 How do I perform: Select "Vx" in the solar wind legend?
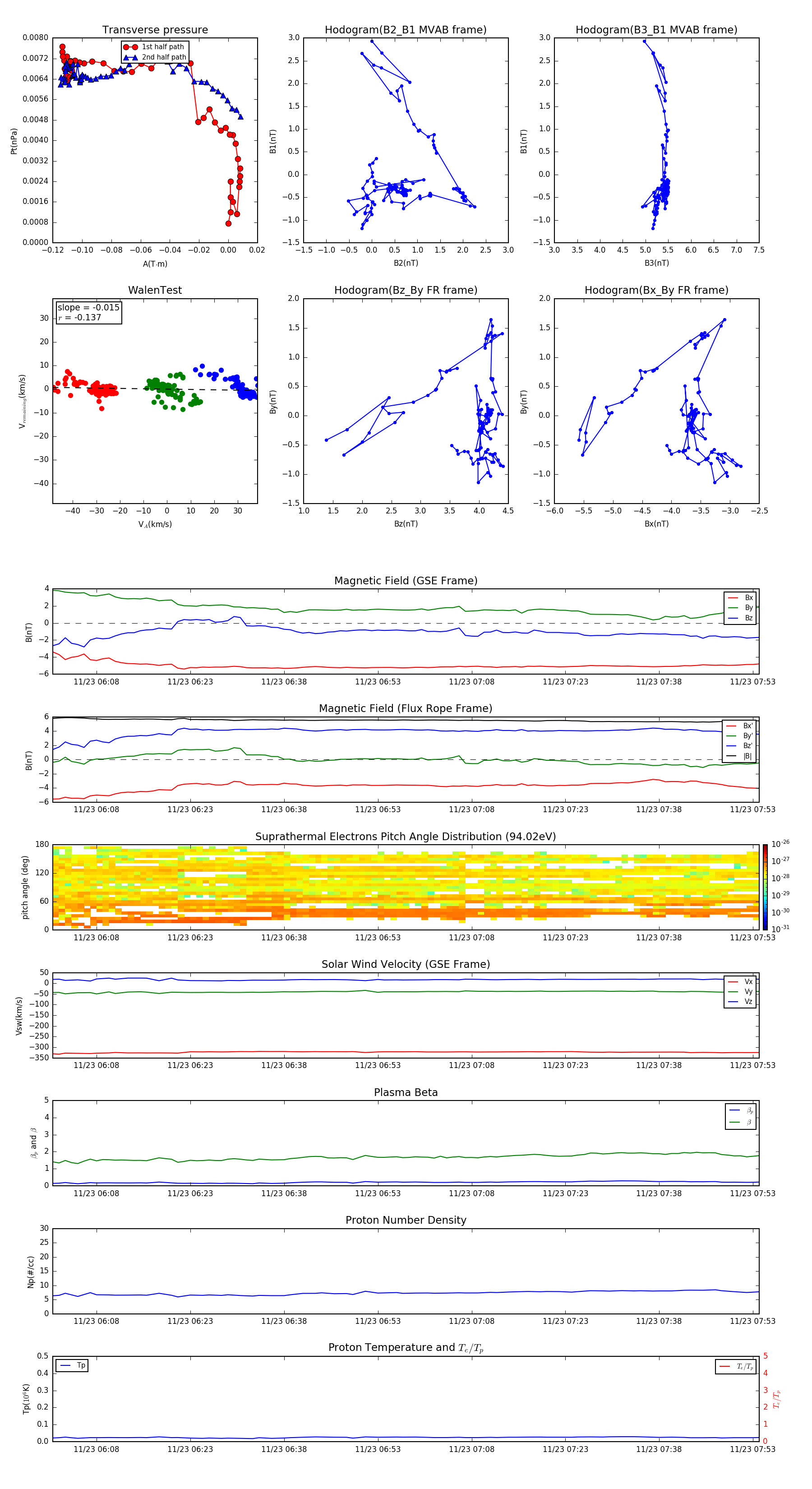[748, 981]
